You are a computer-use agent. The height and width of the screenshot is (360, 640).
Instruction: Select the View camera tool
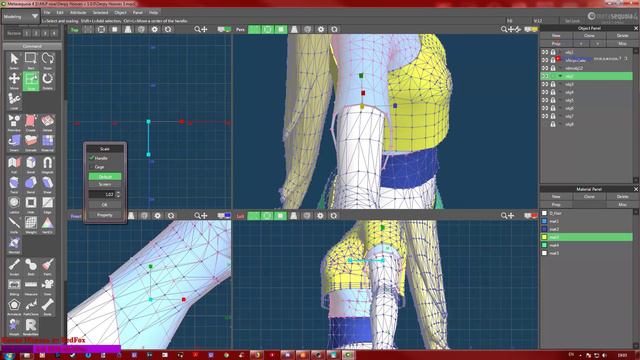point(47,286)
